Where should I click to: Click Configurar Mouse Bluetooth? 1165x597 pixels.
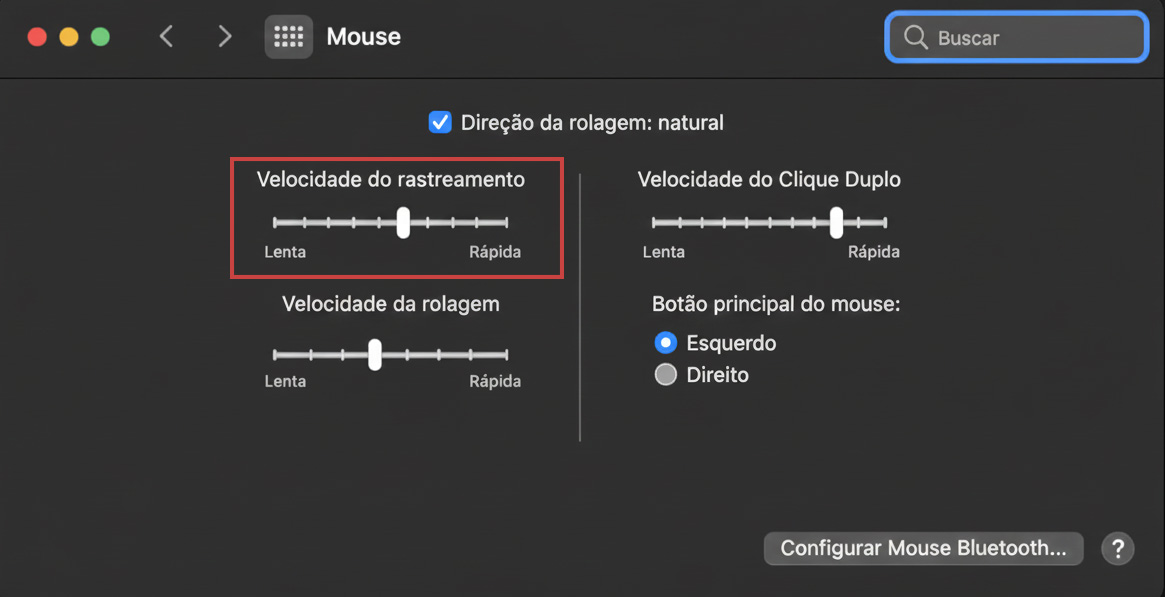[923, 548]
